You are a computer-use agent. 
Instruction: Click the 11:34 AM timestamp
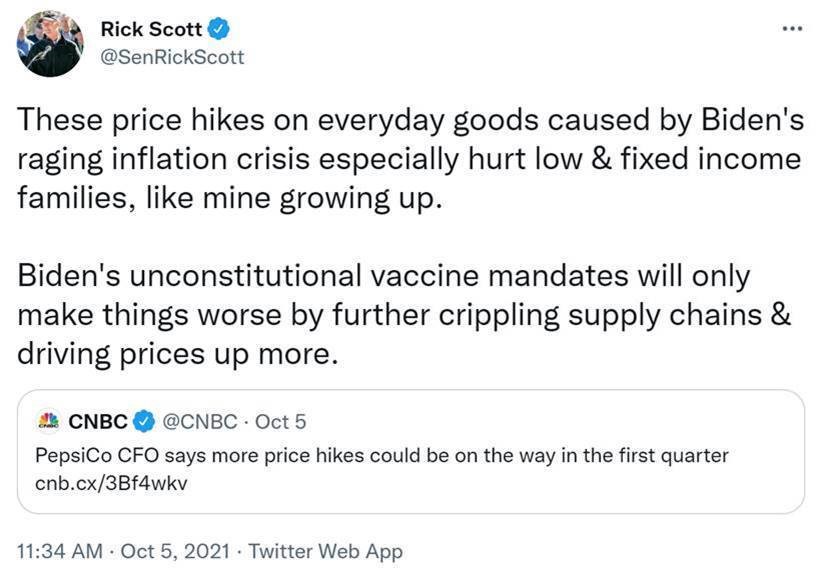pyautogui.click(x=60, y=551)
